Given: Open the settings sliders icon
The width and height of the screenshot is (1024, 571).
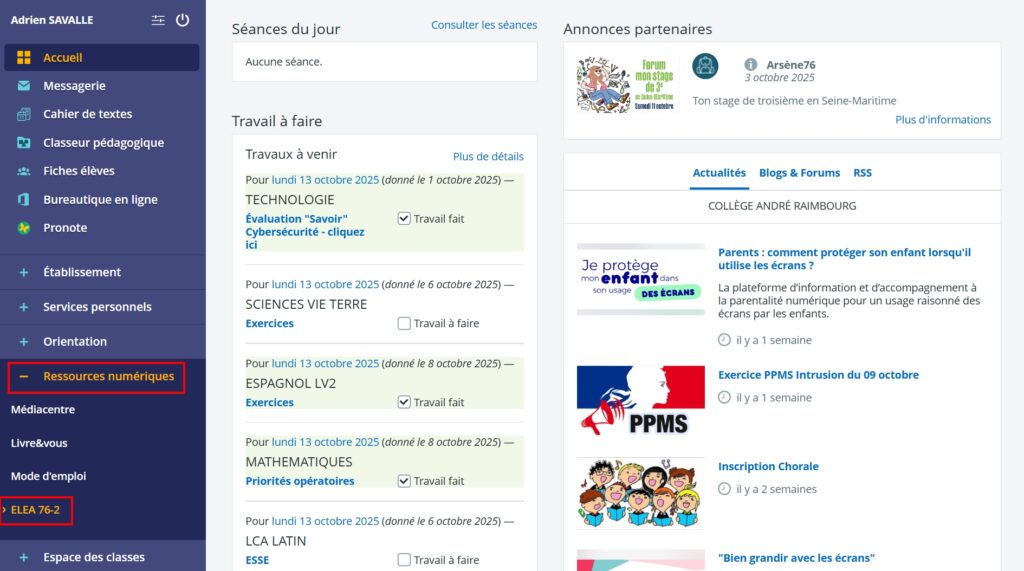Looking at the screenshot, I should (158, 20).
